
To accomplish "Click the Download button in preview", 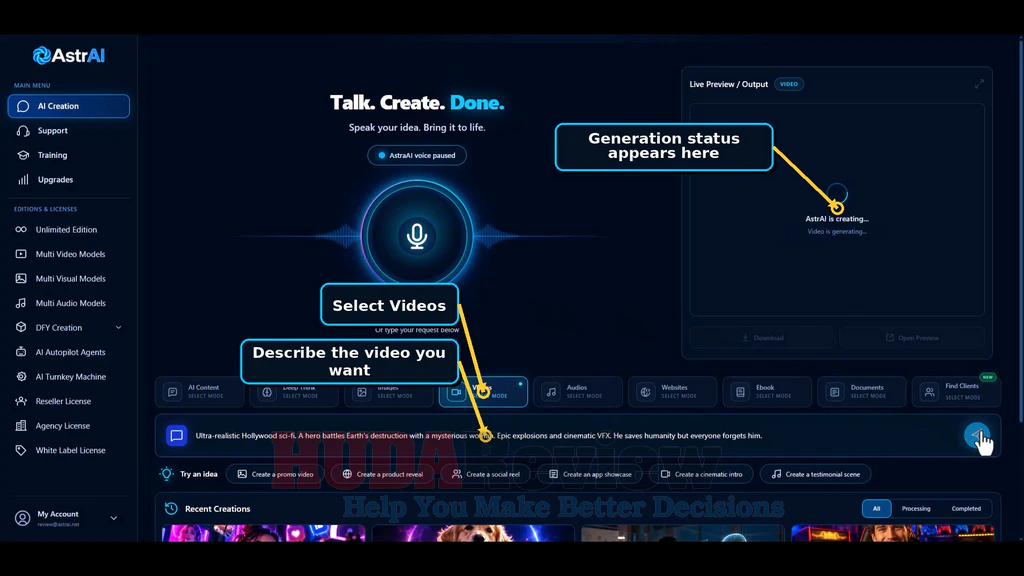I will tap(761, 338).
